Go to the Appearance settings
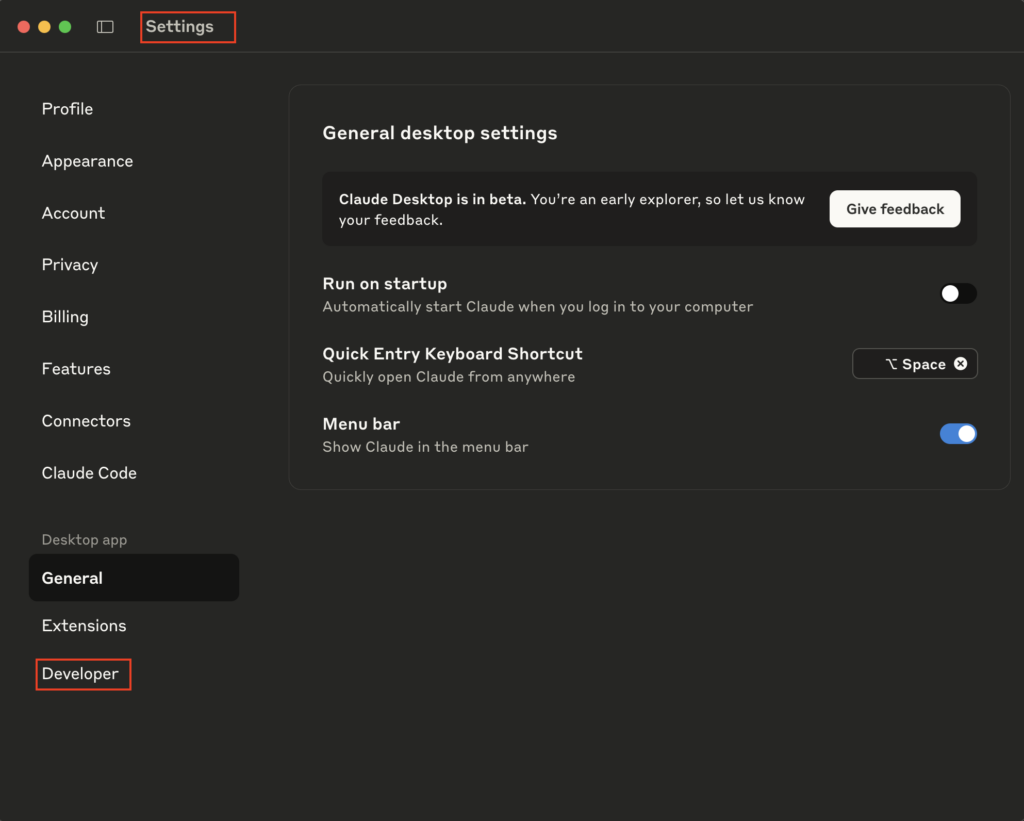The height and width of the screenshot is (821, 1024). point(87,161)
